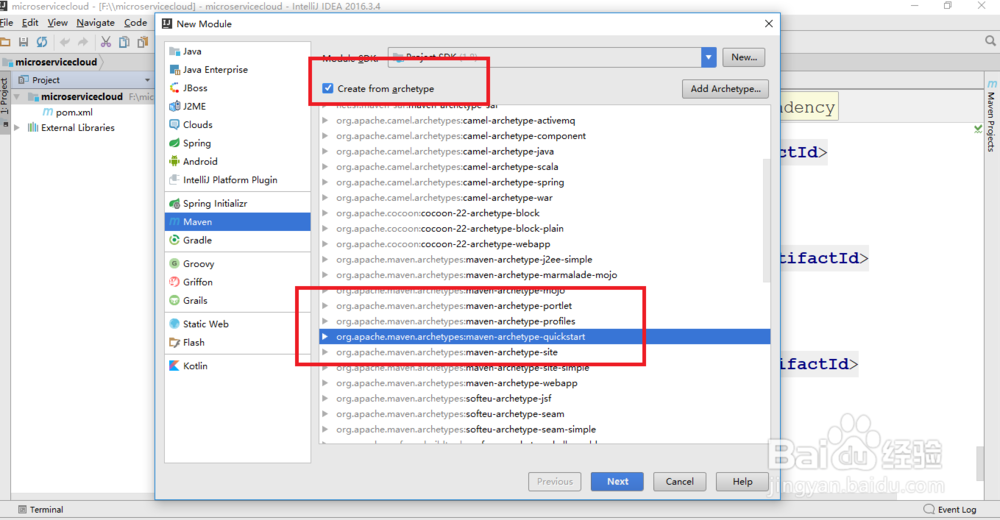Collapse microservicecloud project tree node
Image resolution: width=1000 pixels, height=520 pixels.
pyautogui.click(x=17, y=97)
